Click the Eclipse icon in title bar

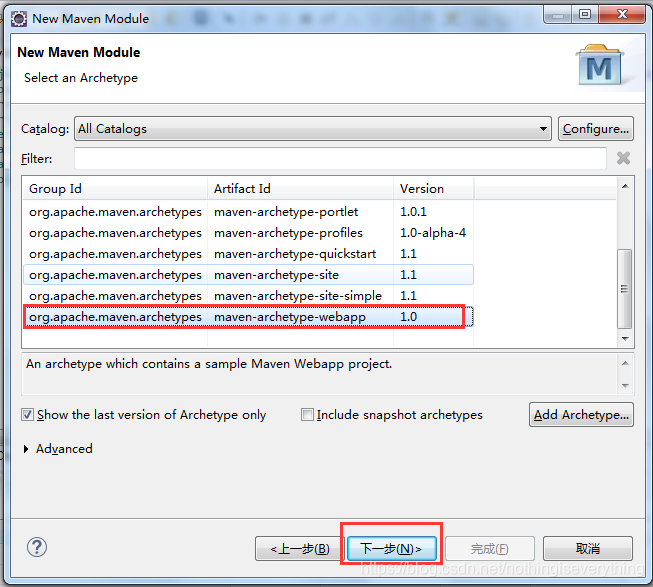19,19
